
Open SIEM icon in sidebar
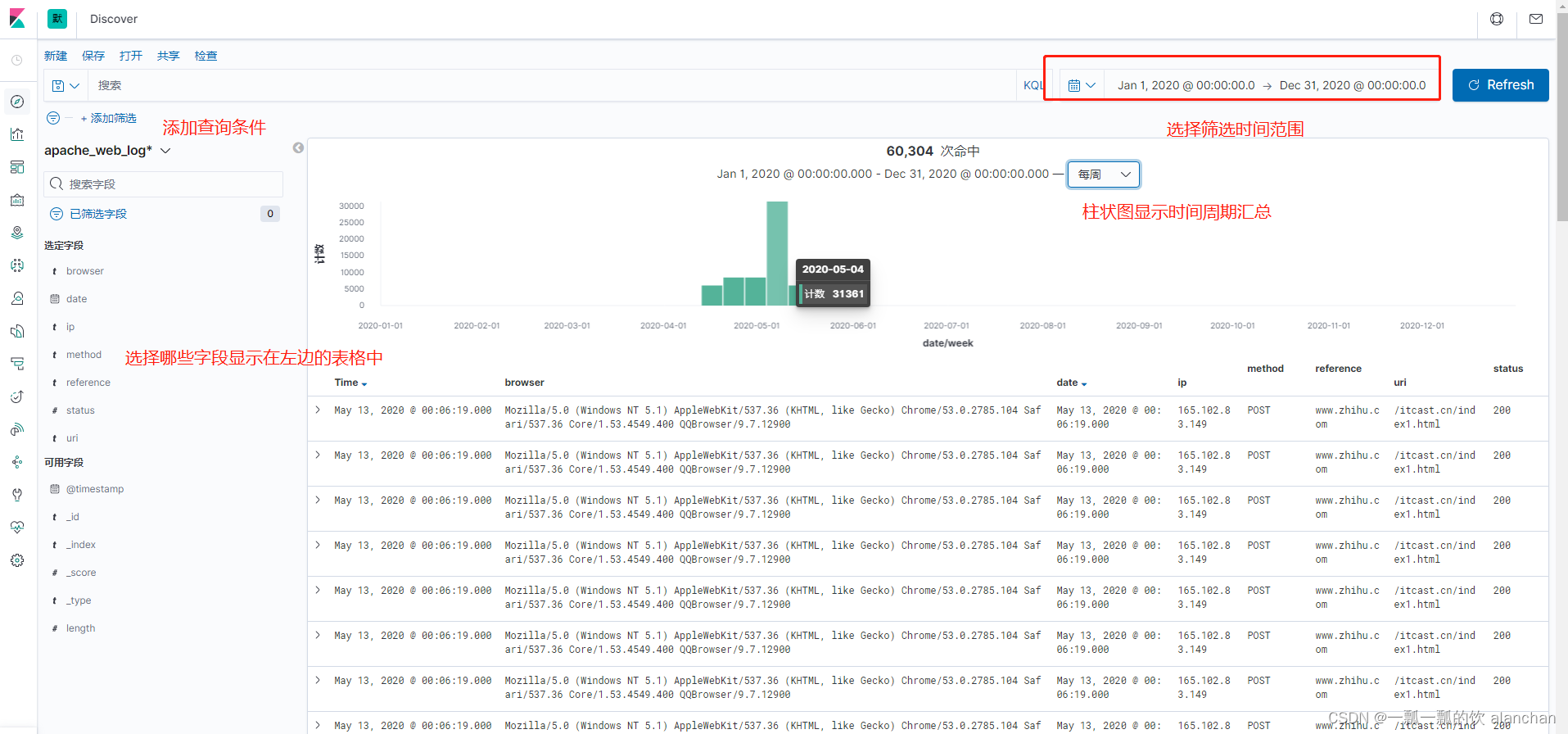[x=17, y=429]
